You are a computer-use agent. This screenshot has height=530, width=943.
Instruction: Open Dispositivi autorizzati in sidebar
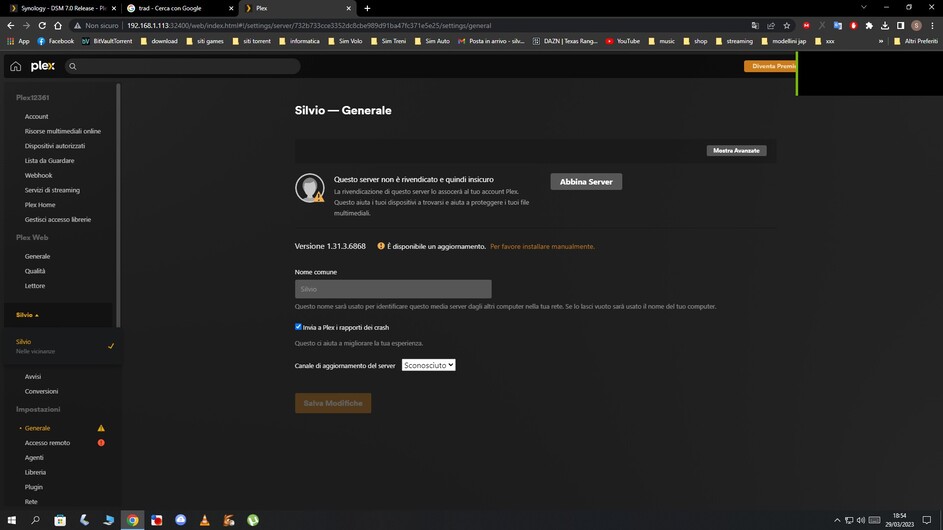pos(55,146)
